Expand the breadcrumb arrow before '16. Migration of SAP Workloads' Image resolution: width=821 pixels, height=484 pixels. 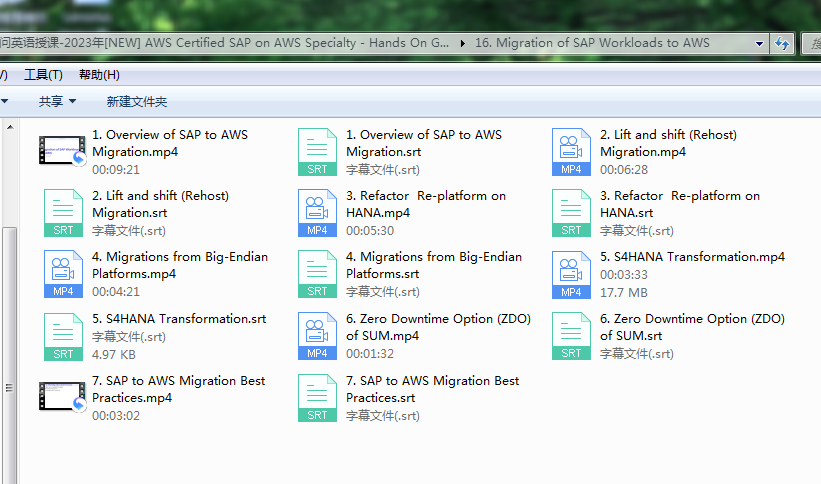pos(462,43)
